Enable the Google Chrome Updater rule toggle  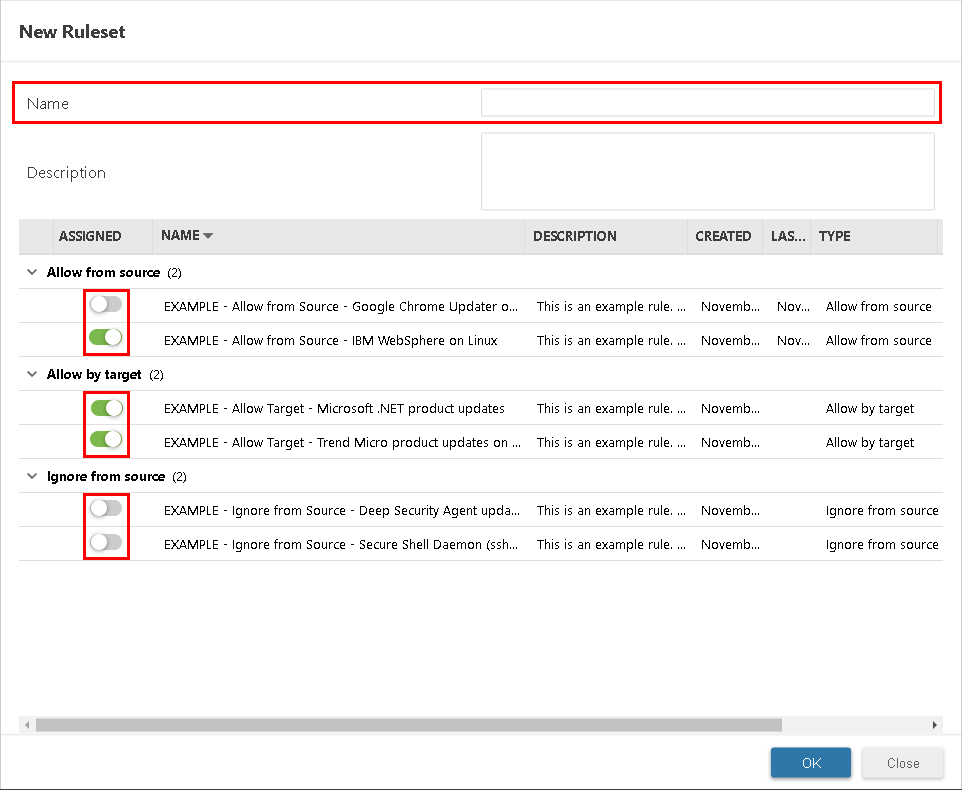(x=106, y=306)
